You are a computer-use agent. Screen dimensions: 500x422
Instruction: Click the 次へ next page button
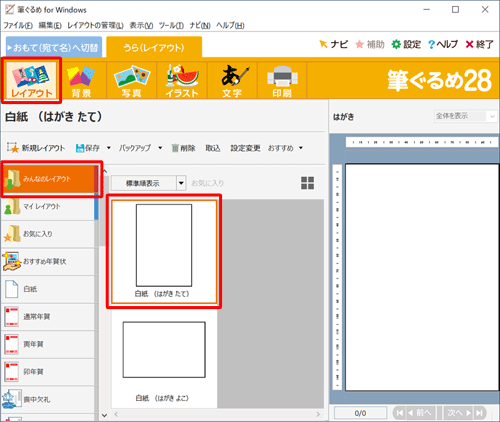pyautogui.click(x=459, y=413)
